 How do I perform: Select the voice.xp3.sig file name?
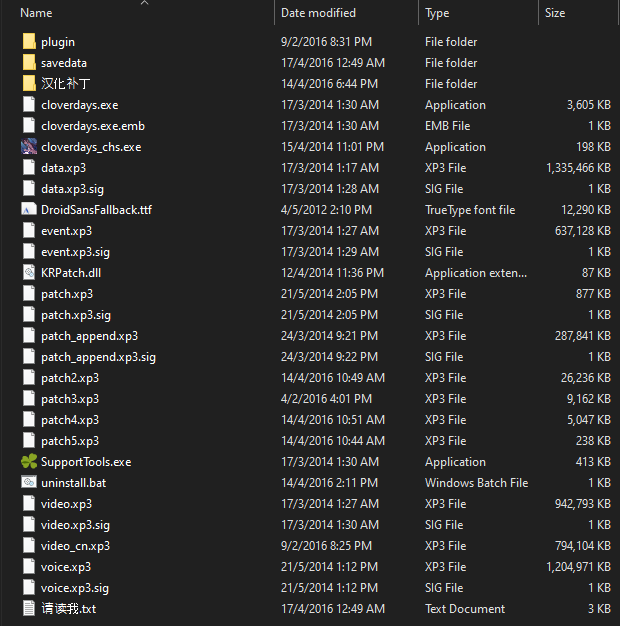75,588
